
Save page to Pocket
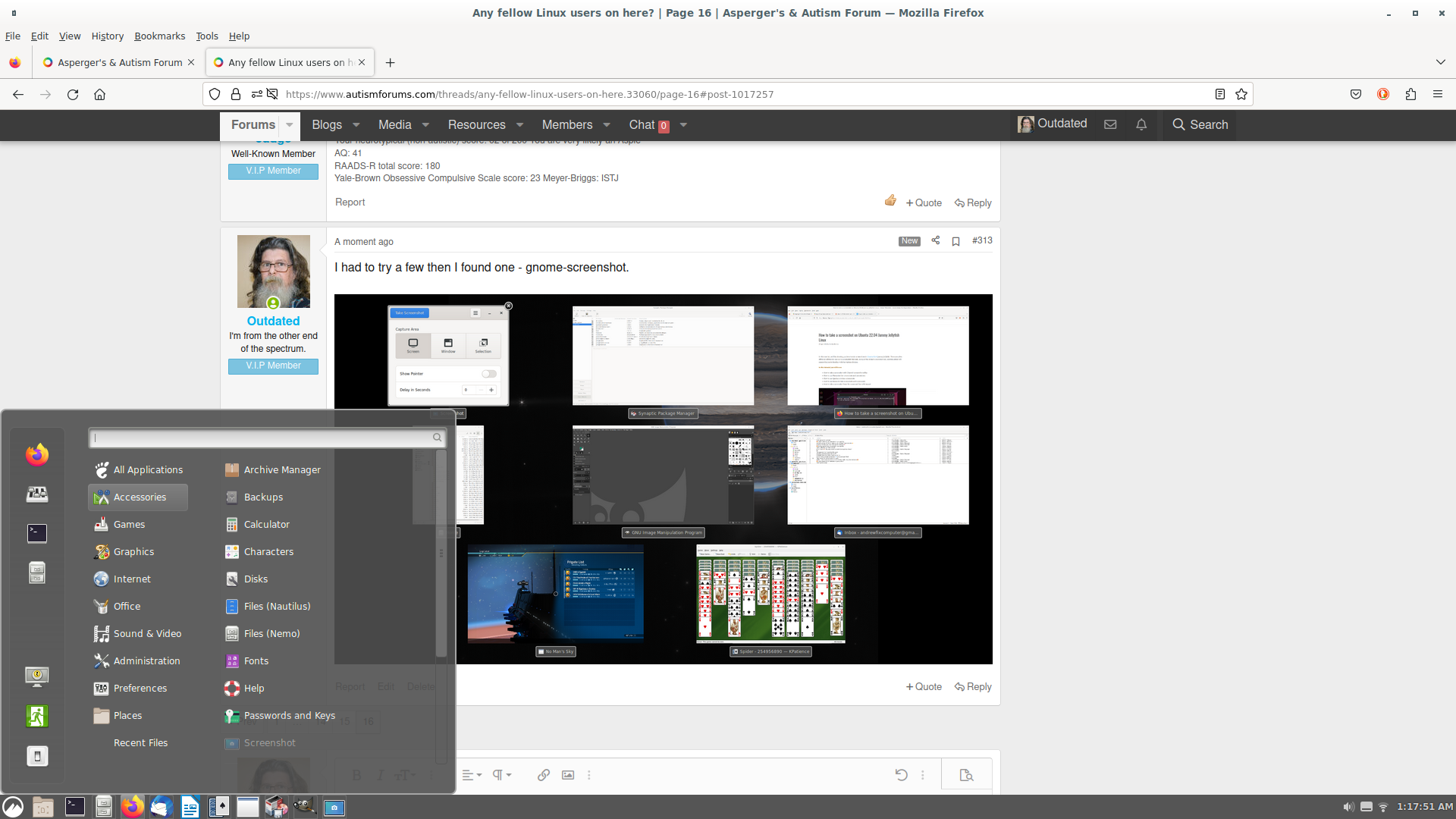tap(1356, 94)
